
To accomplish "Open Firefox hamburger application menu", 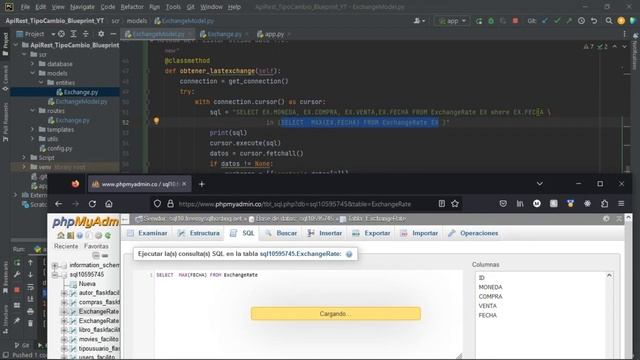I will pyautogui.click(x=621, y=204).
